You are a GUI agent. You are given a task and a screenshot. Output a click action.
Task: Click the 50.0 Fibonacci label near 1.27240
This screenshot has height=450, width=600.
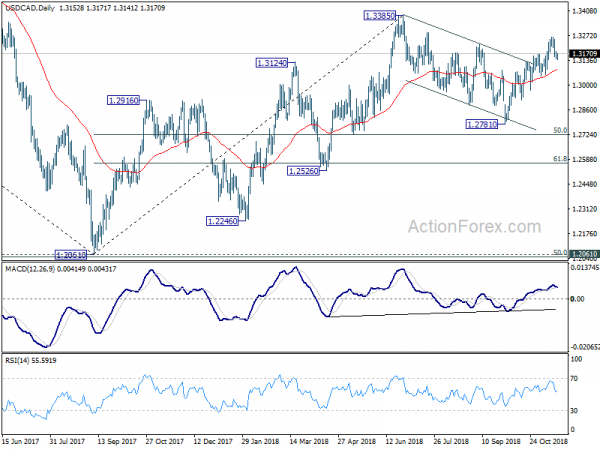click(560, 130)
